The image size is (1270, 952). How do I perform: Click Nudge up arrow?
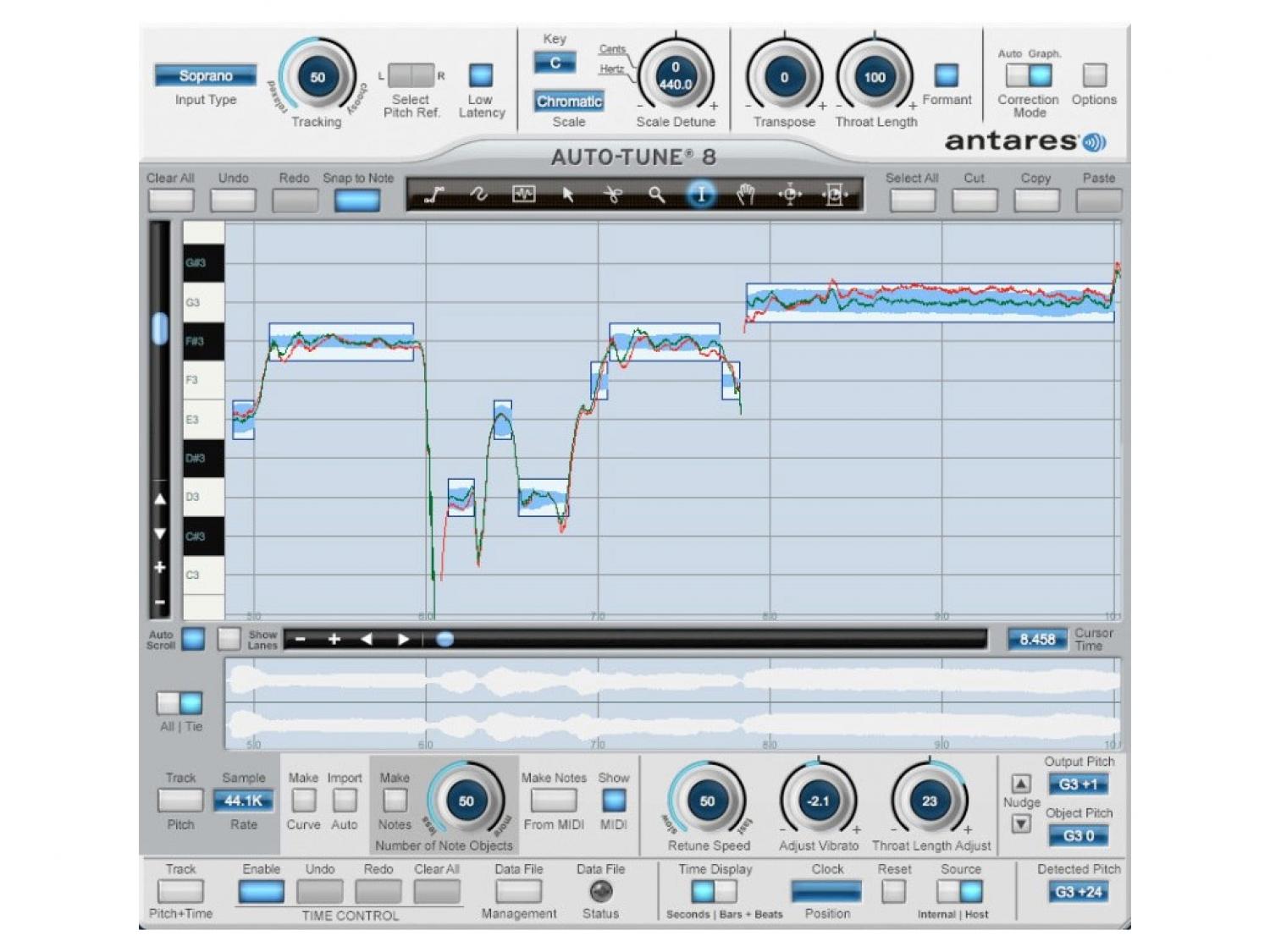(x=1021, y=784)
